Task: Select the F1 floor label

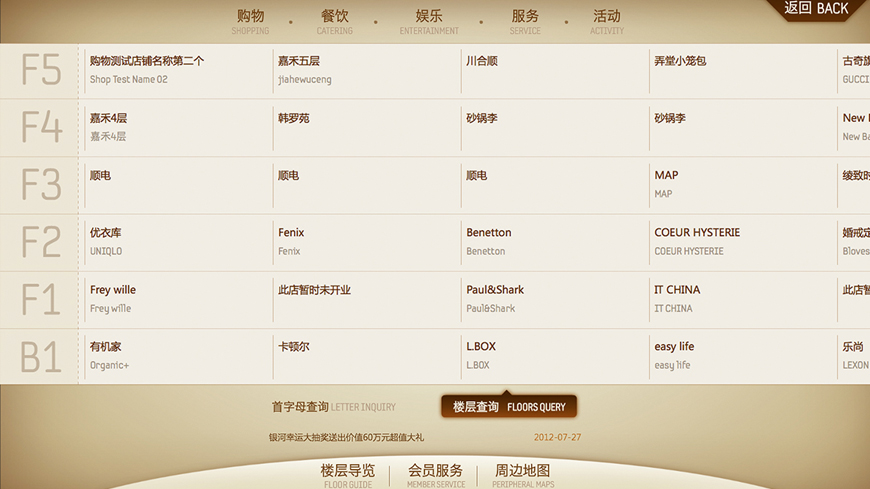Action: coord(39,299)
